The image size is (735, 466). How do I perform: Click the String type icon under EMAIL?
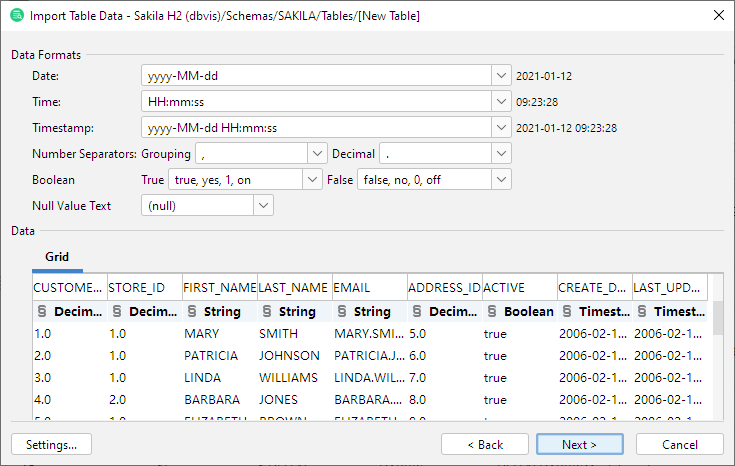pos(342,312)
